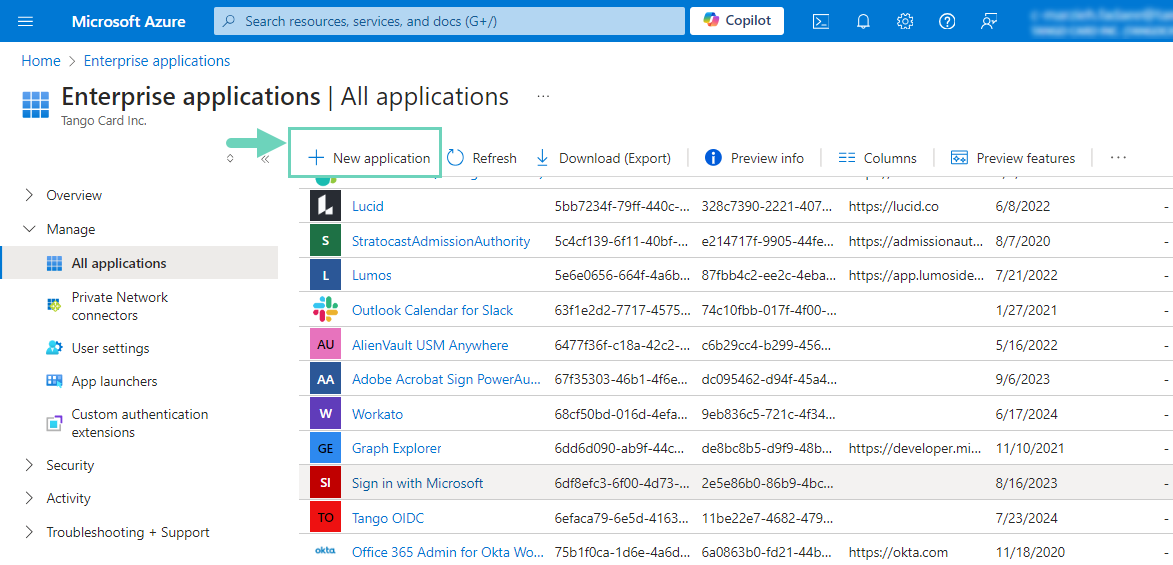Open AlienVault USM Anywhere

(x=430, y=345)
